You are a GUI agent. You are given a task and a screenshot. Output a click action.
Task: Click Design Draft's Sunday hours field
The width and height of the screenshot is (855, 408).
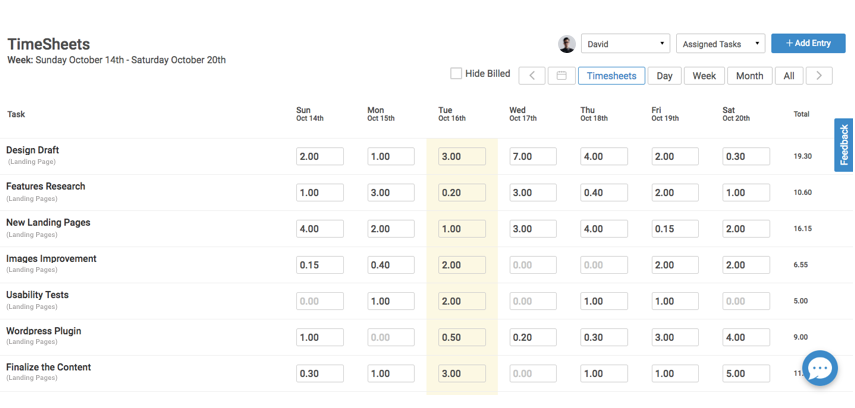(320, 157)
